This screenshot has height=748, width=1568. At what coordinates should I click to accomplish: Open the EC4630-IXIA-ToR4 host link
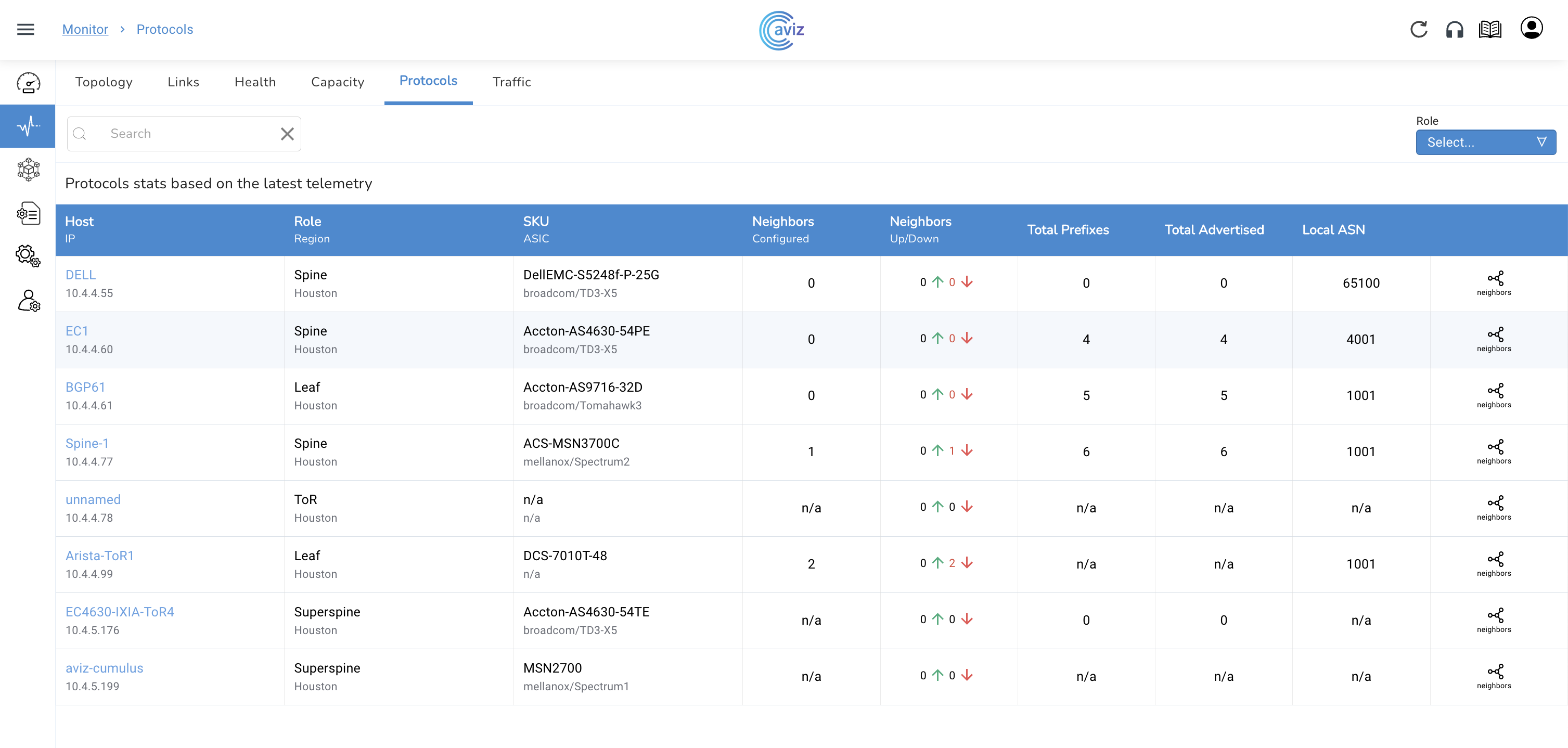[x=120, y=612]
